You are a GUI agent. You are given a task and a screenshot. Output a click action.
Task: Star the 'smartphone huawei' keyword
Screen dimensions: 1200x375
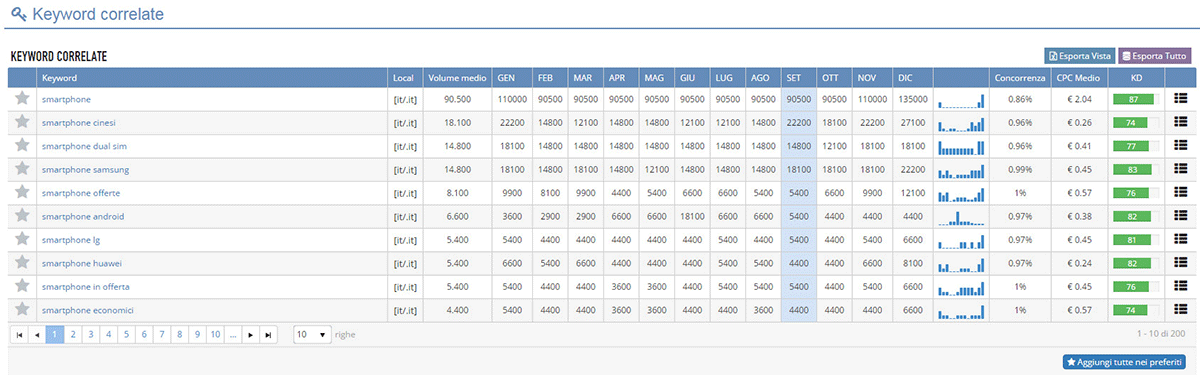22,263
